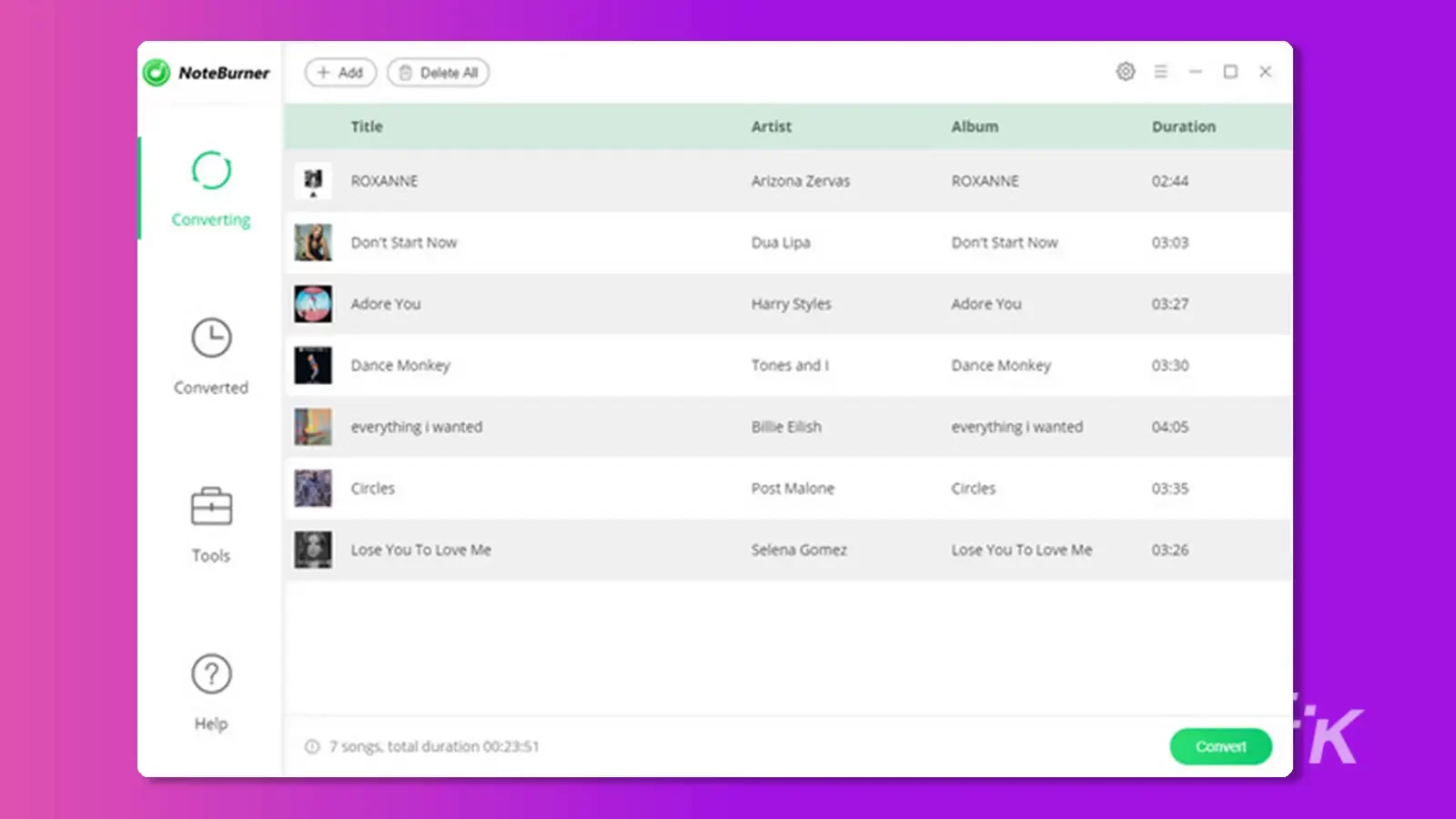Click artist Arizona Zervas
The width and height of the screenshot is (1456, 819).
[x=800, y=181]
